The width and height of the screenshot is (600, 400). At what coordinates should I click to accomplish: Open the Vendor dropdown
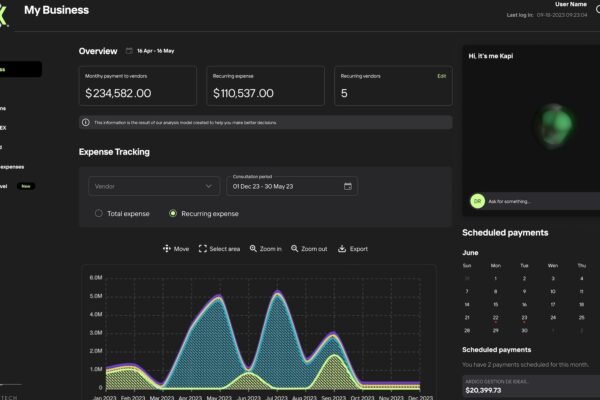pos(154,186)
